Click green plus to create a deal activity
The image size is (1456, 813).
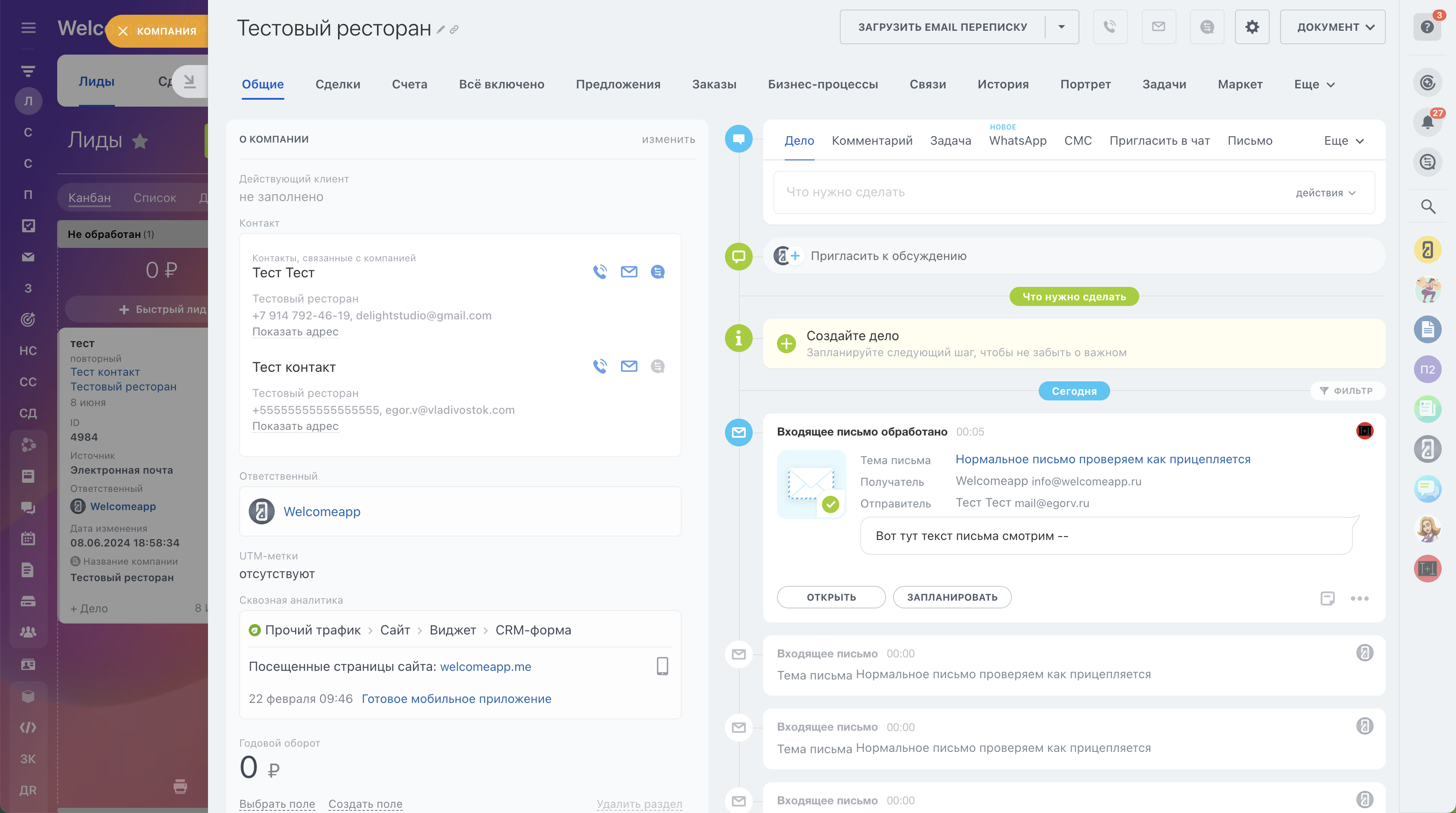[x=786, y=343]
